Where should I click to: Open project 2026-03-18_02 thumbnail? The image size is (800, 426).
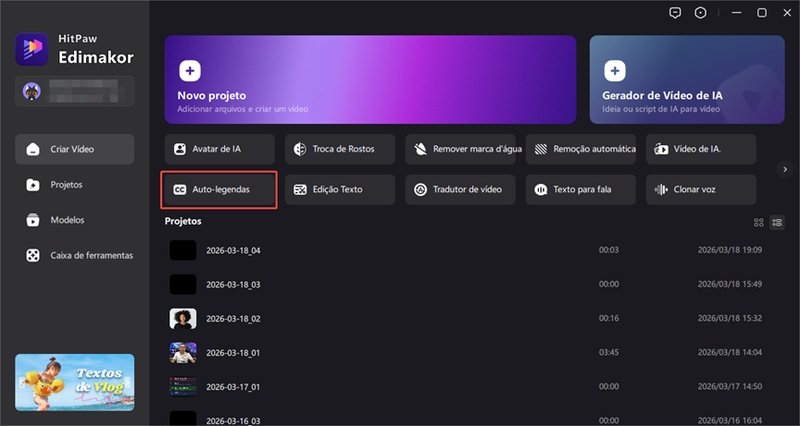point(182,318)
